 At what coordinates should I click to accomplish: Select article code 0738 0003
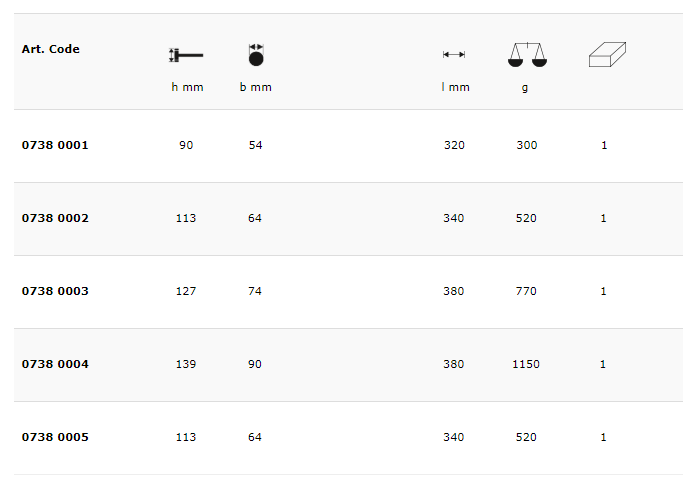click(x=55, y=291)
